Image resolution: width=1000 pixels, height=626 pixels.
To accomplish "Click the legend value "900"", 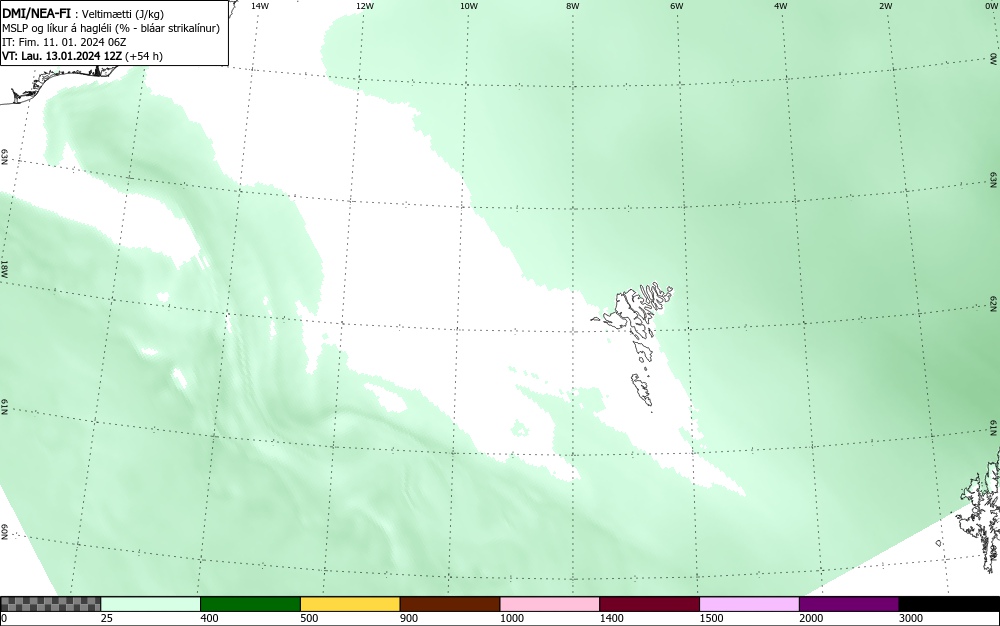I will pyautogui.click(x=409, y=618).
